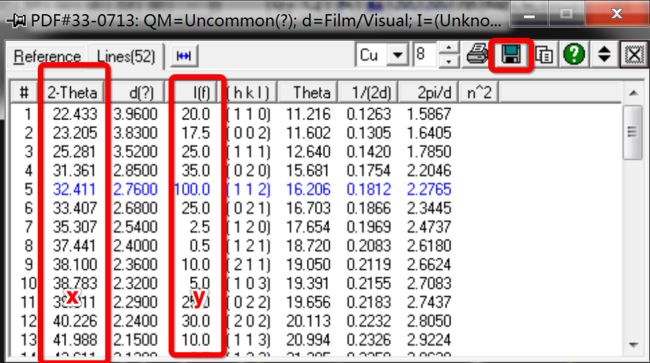Sort by the # column header
Image resolution: width=650 pixels, height=363 pixels.
pyautogui.click(x=24, y=92)
